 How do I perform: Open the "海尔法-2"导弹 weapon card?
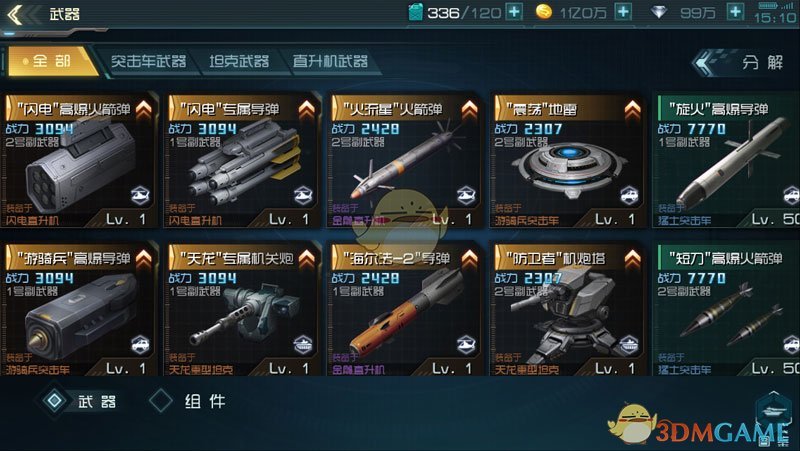click(x=405, y=309)
